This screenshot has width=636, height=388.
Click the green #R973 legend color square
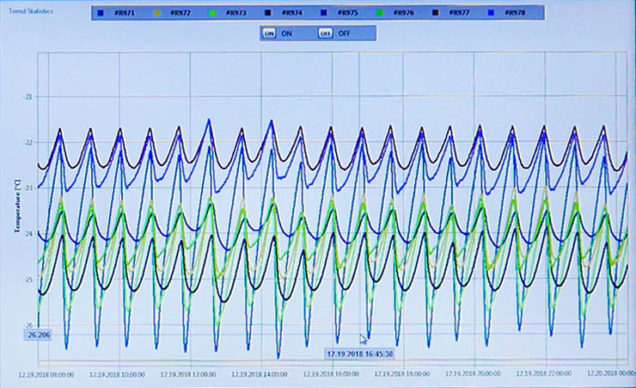pyautogui.click(x=212, y=13)
